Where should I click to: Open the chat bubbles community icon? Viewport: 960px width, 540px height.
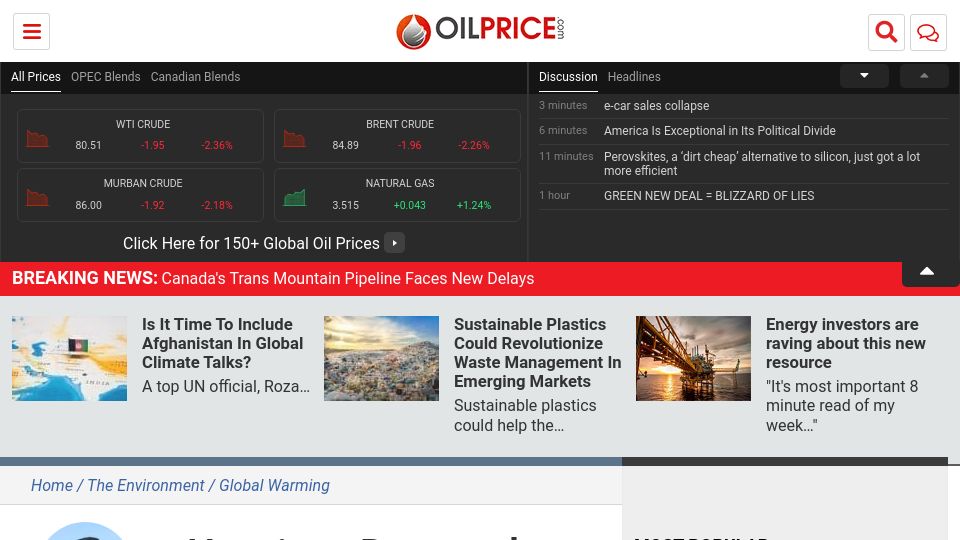coord(928,32)
